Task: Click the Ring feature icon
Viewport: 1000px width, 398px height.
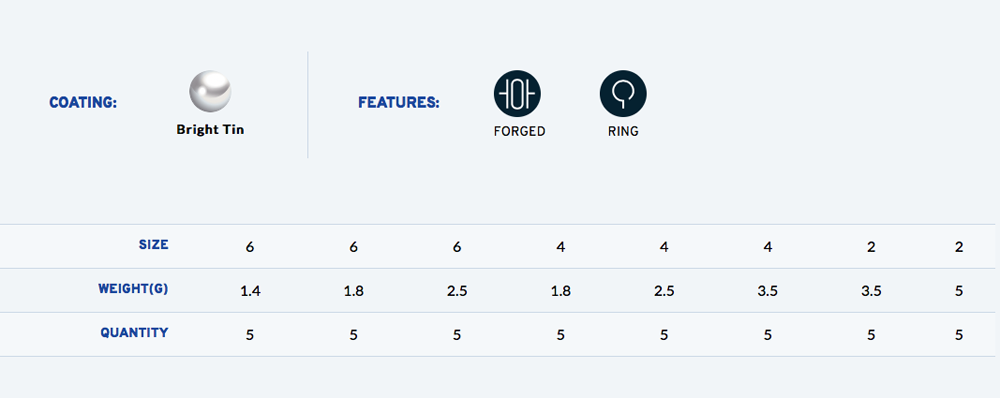Action: (x=623, y=94)
